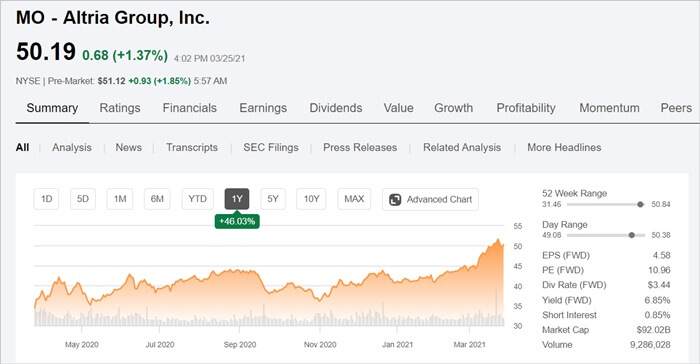
Task: Show the 5Y price chart
Action: (x=273, y=199)
